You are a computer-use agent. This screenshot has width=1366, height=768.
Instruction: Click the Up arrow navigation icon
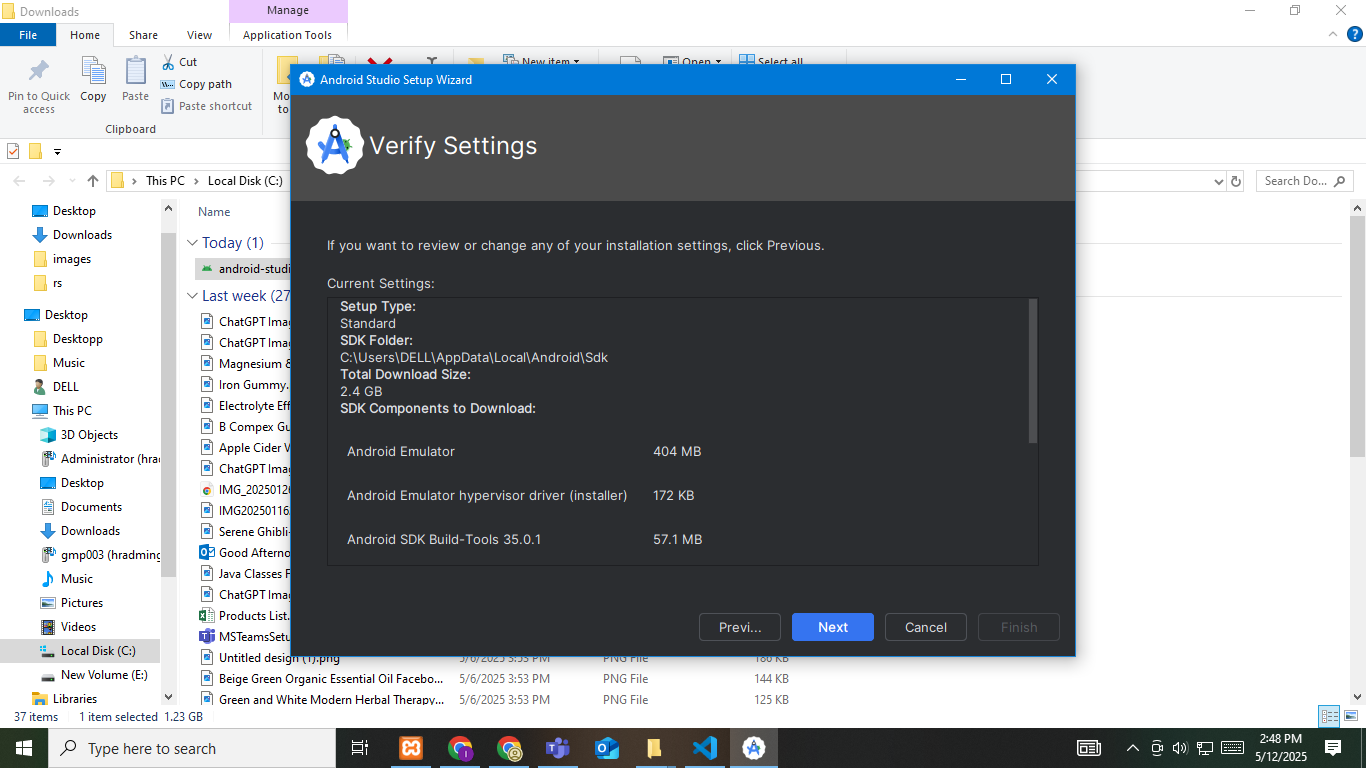[x=93, y=181]
